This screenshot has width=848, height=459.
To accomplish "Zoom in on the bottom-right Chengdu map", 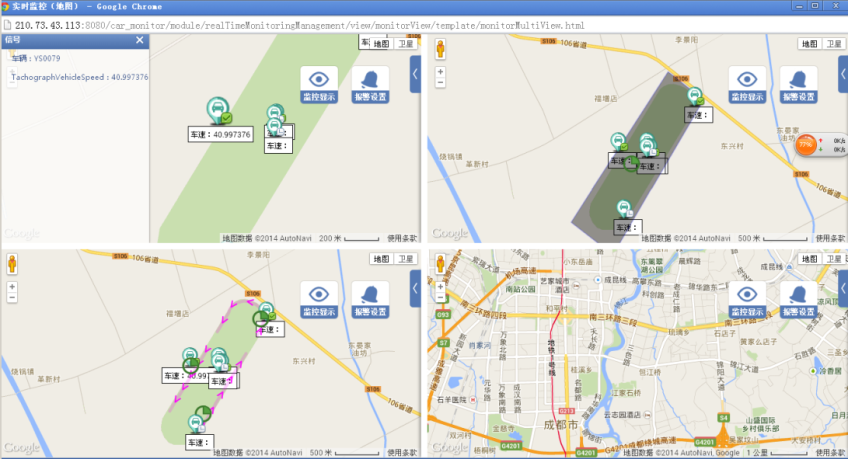I will 440,287.
